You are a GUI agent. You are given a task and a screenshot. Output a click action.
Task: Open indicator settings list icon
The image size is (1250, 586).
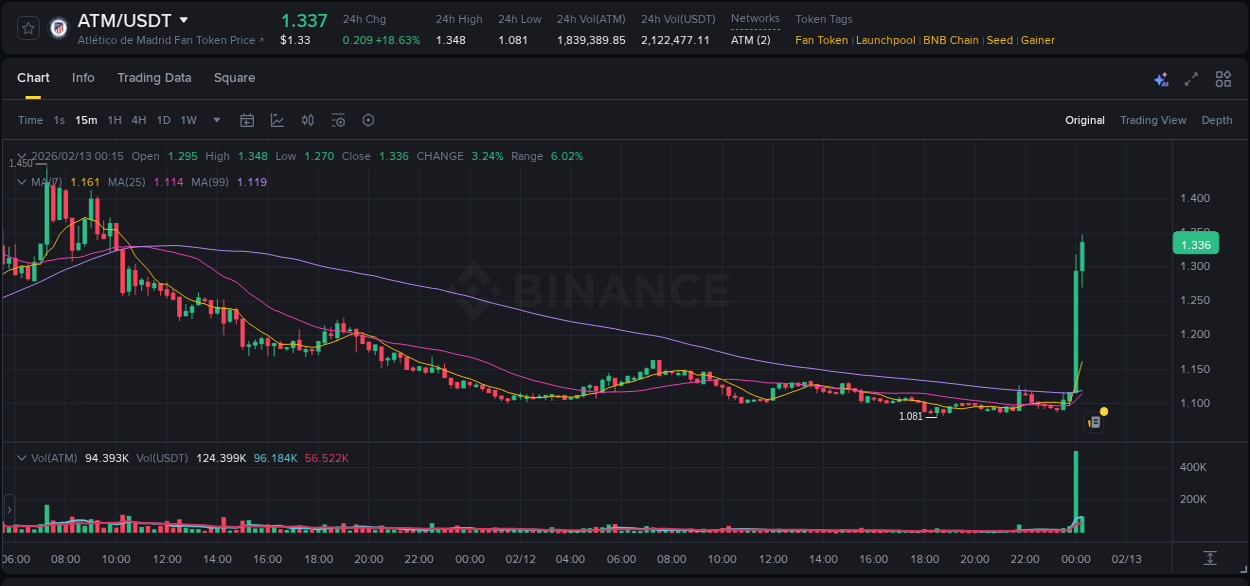tap(338, 120)
